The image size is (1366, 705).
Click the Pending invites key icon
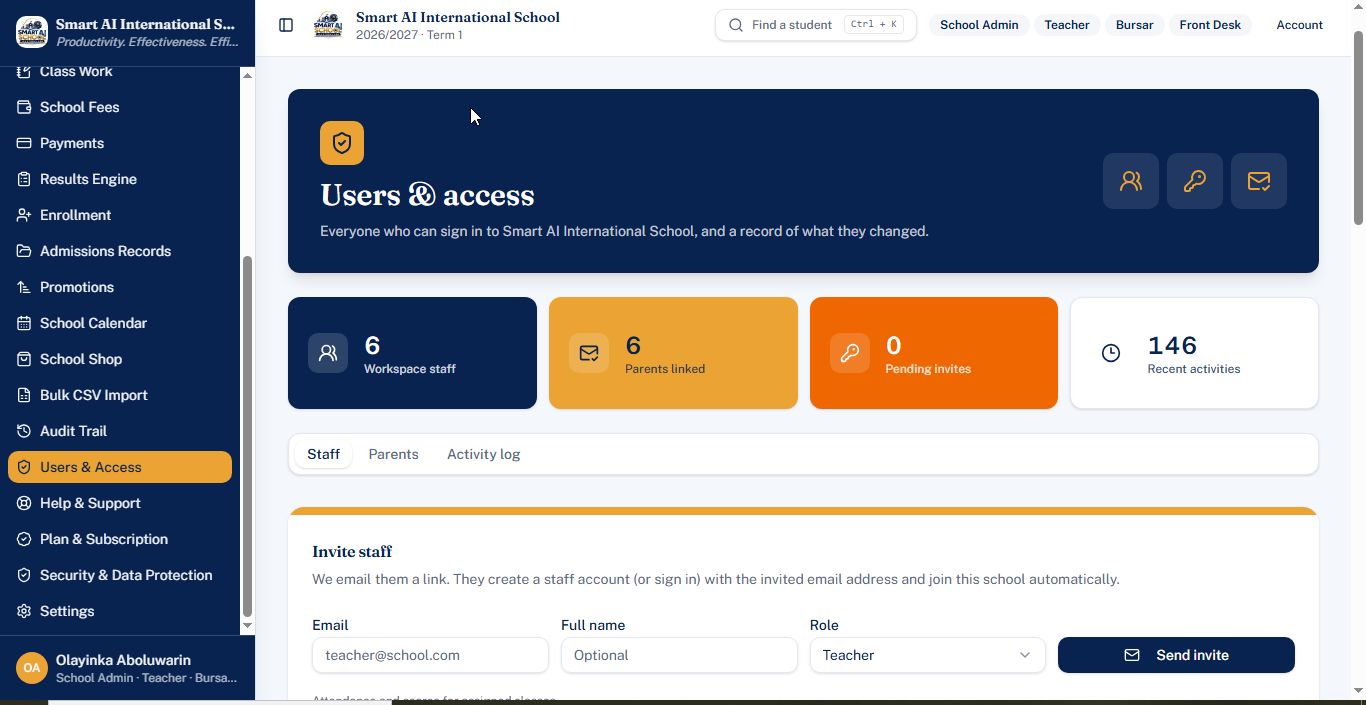[x=850, y=353]
